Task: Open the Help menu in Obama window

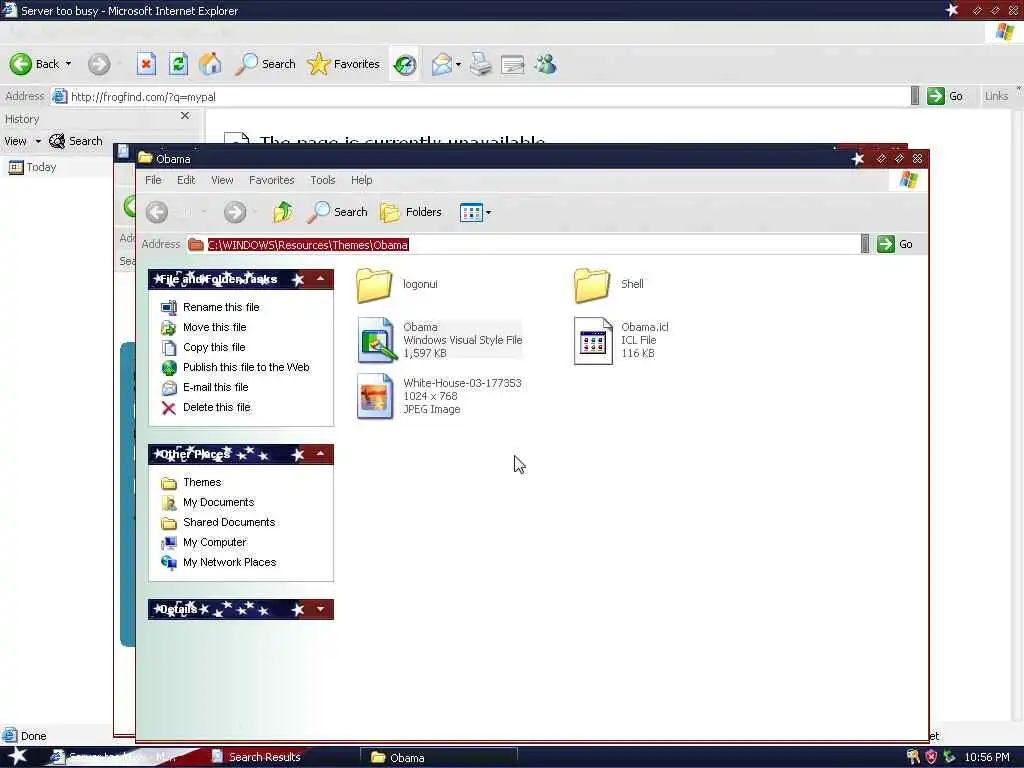Action: (x=361, y=180)
